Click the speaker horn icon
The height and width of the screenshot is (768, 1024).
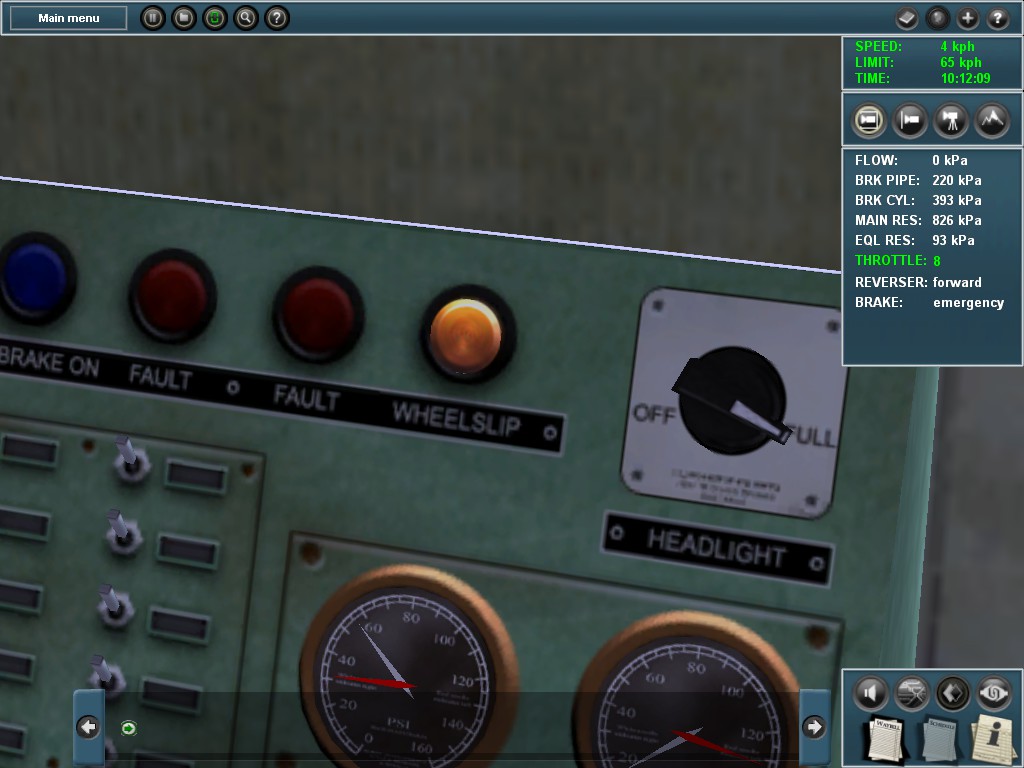[x=870, y=693]
